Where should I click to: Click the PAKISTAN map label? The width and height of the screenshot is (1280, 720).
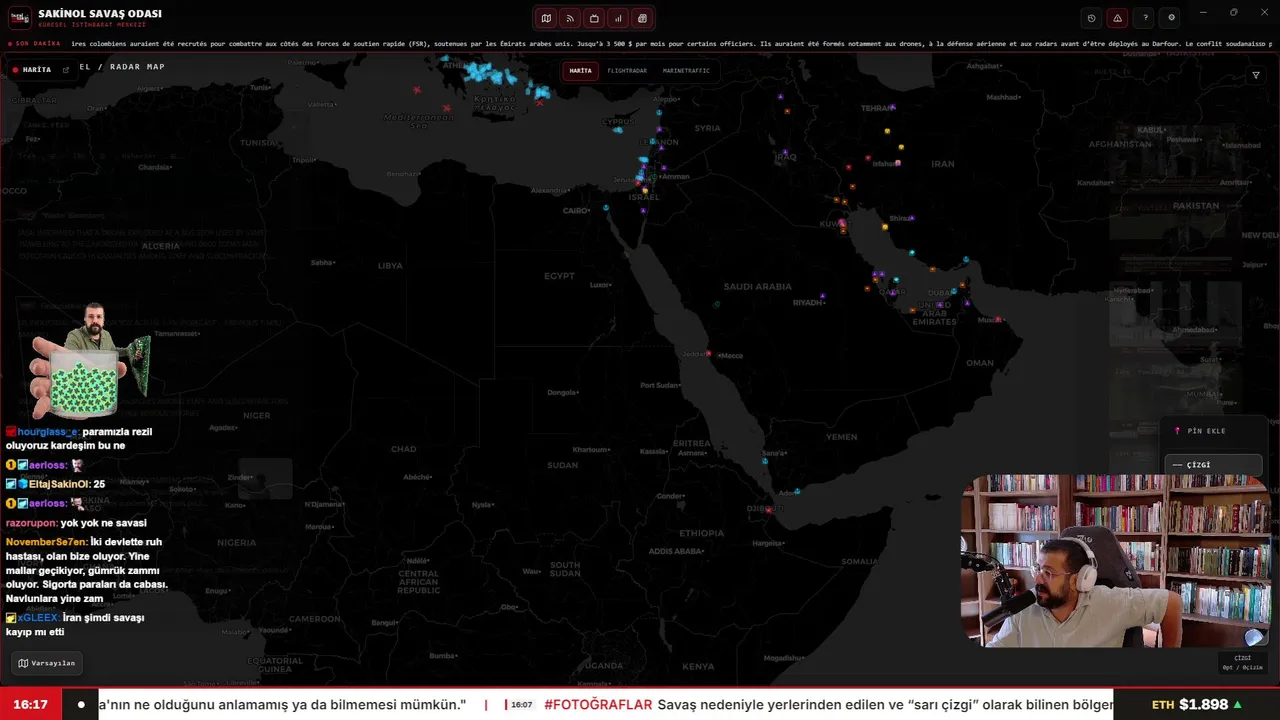[x=1196, y=206]
